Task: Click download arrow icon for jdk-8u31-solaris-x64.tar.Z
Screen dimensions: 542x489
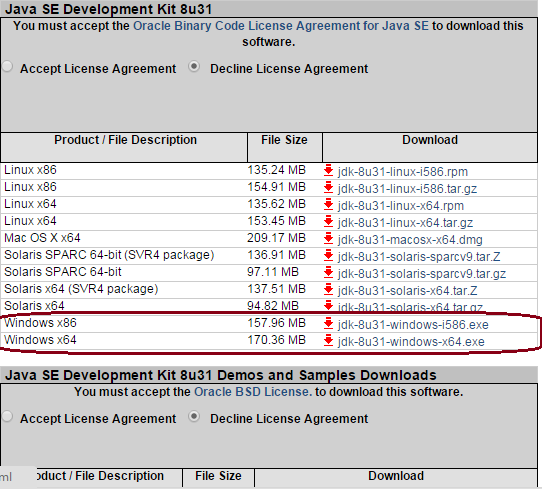Action: pos(328,290)
